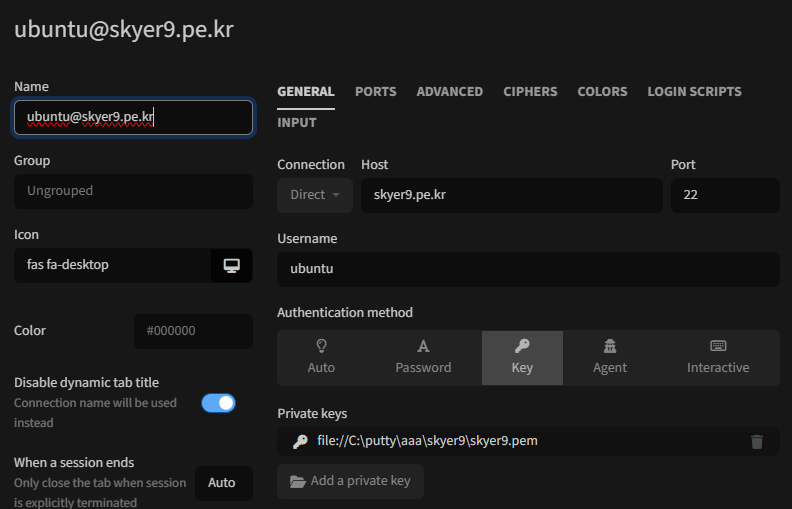Click the Port field showing 22

724,195
